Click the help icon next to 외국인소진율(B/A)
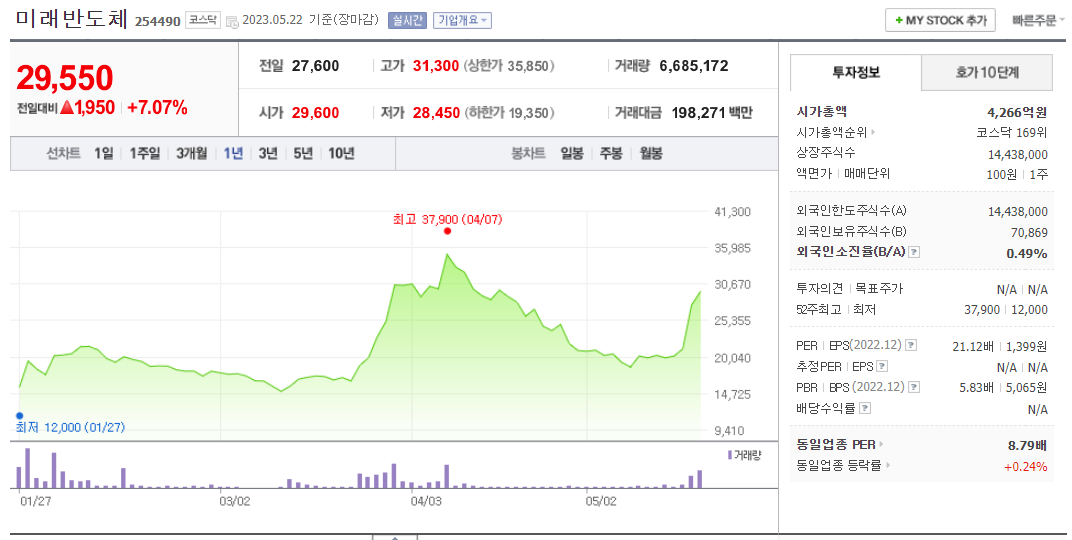Screen dimensions: 1072x540 (914, 252)
